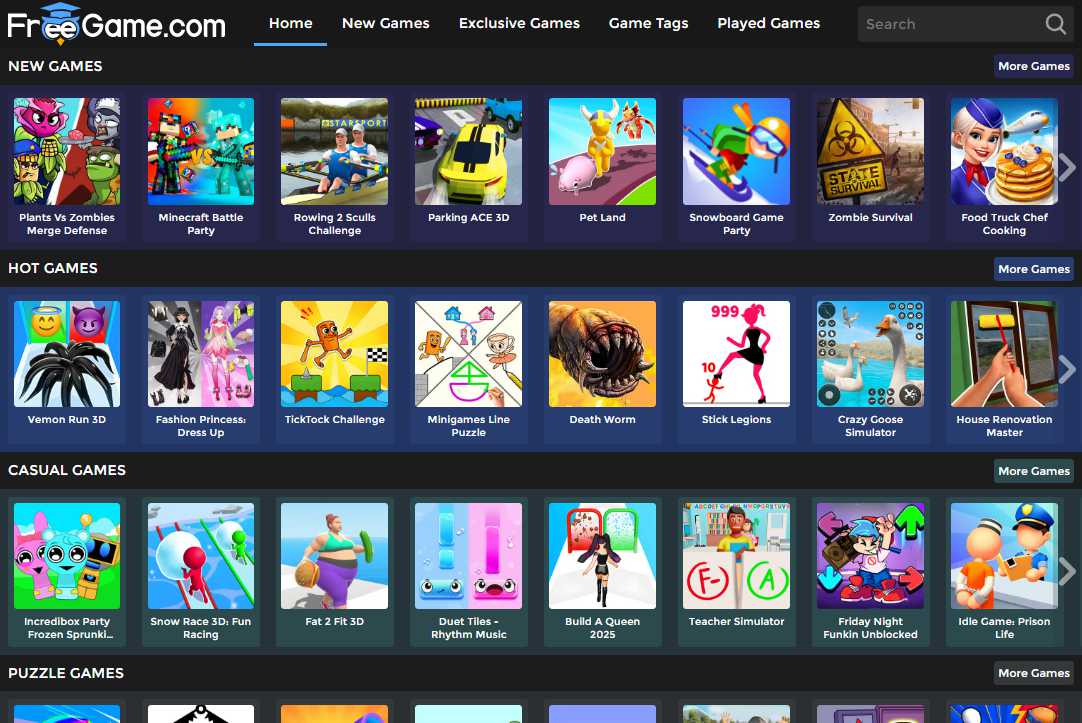Click More Games in Puzzle Games section

[x=1033, y=673]
